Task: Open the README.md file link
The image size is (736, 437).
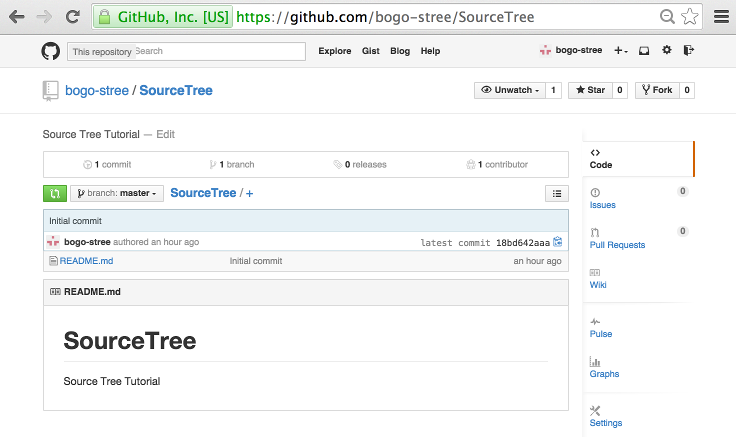Action: coord(86,261)
